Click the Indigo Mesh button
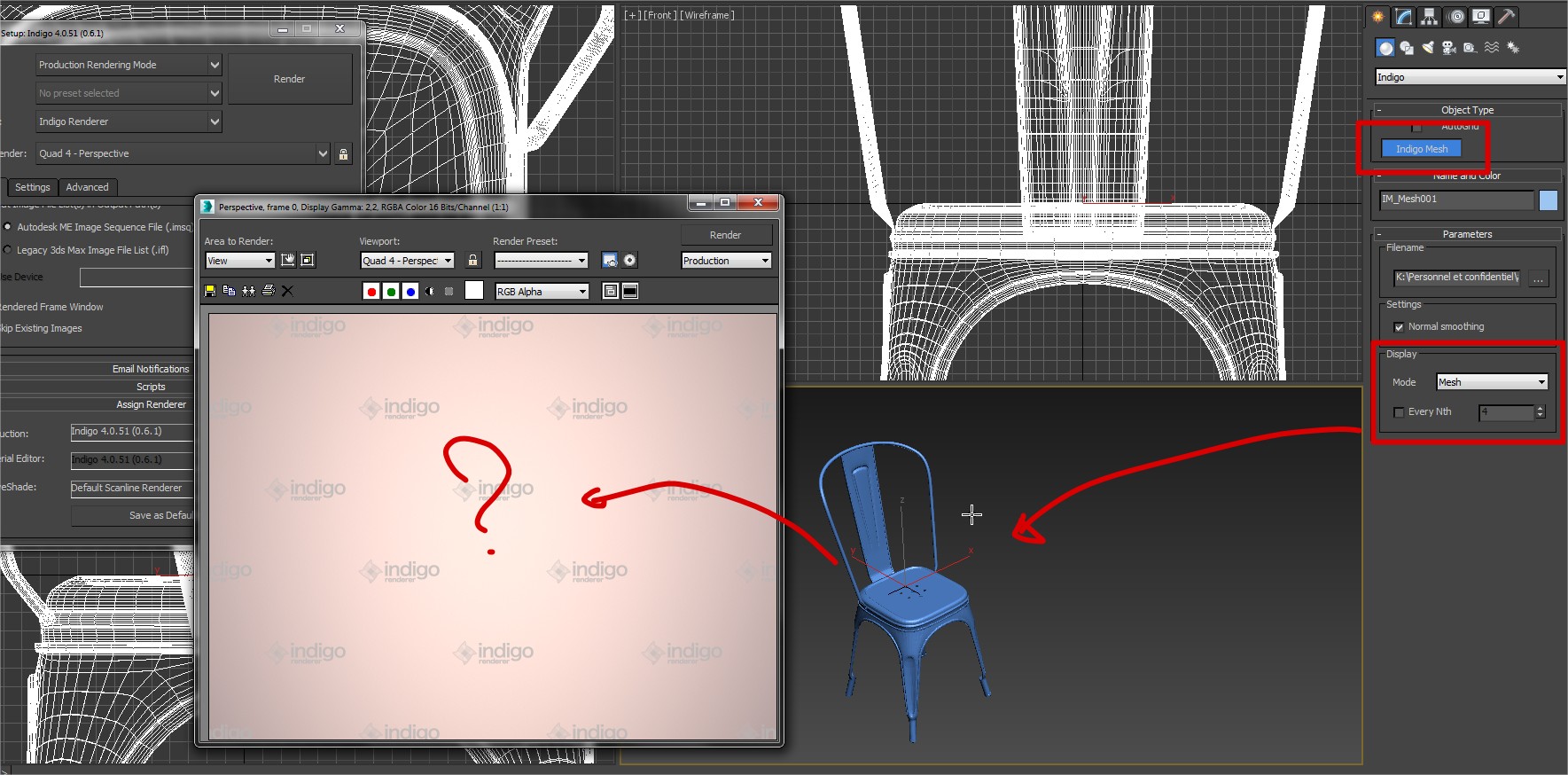This screenshot has height=775, width=1568. tap(1422, 149)
